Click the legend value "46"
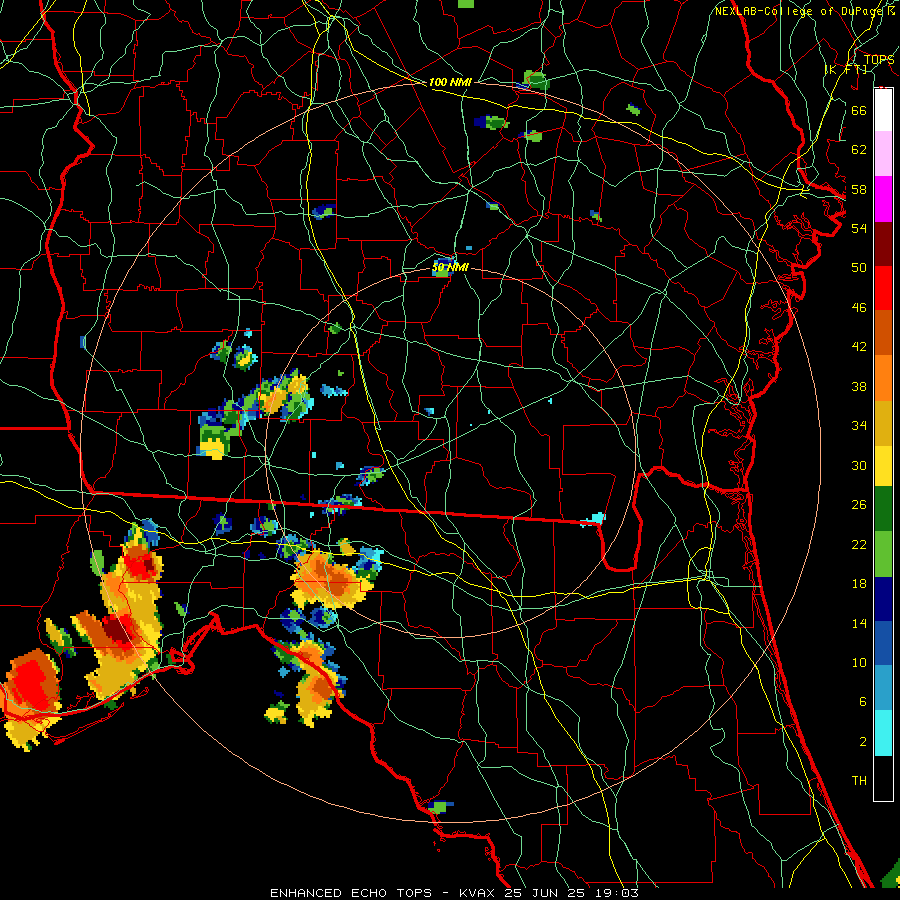900x900 pixels. tap(859, 308)
